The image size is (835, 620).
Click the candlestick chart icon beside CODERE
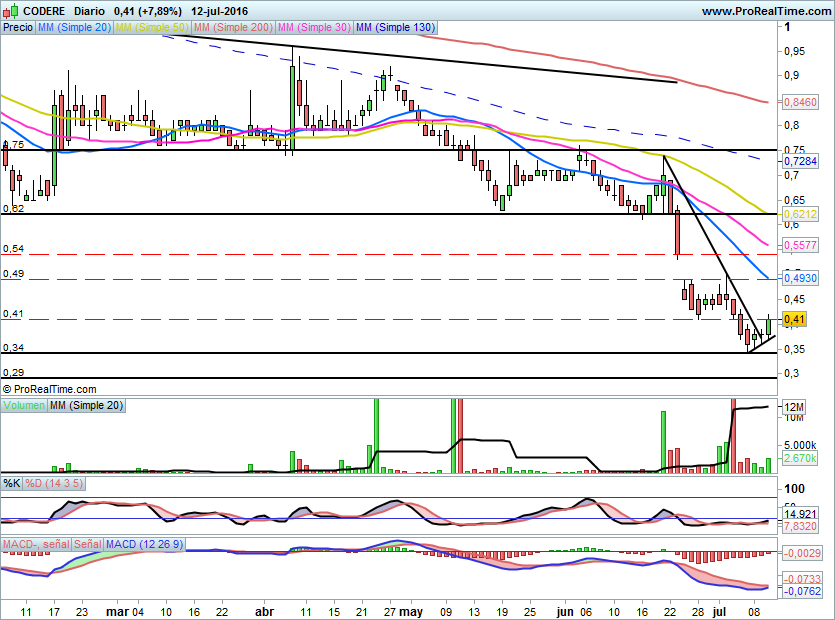[x=11, y=10]
